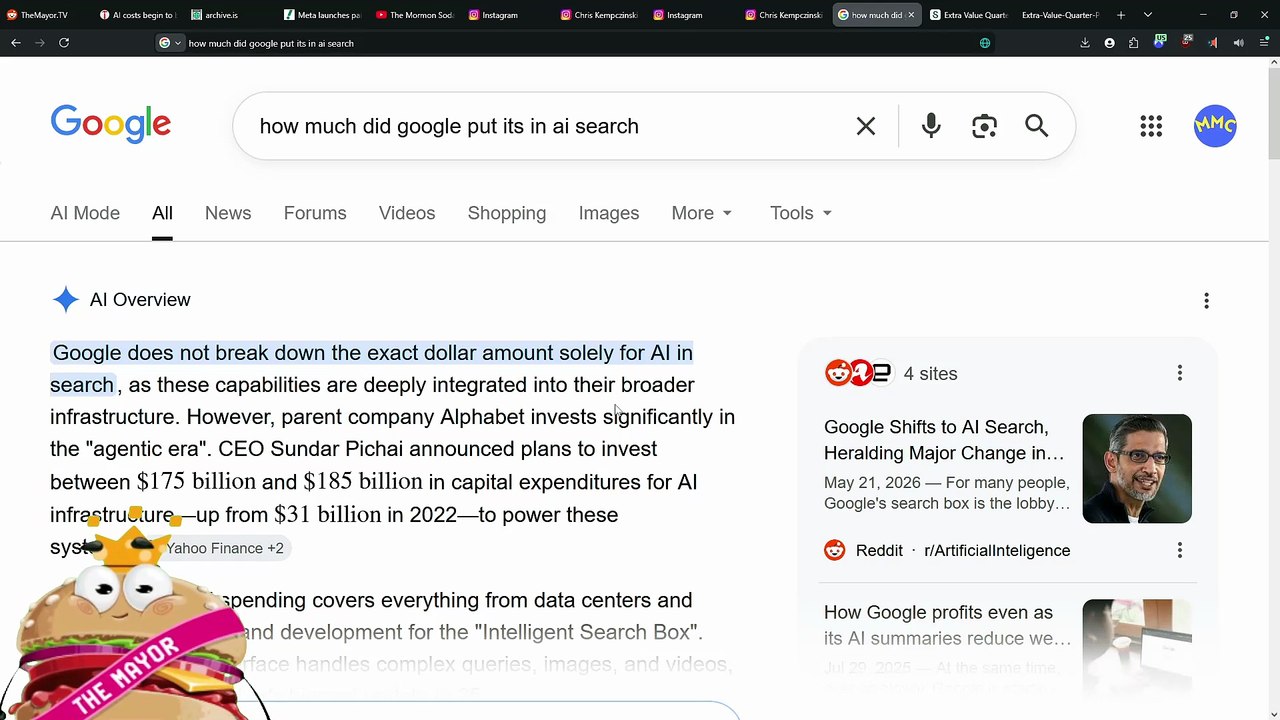Open Google Lens image search
This screenshot has height=720, width=1280.
coord(984,126)
